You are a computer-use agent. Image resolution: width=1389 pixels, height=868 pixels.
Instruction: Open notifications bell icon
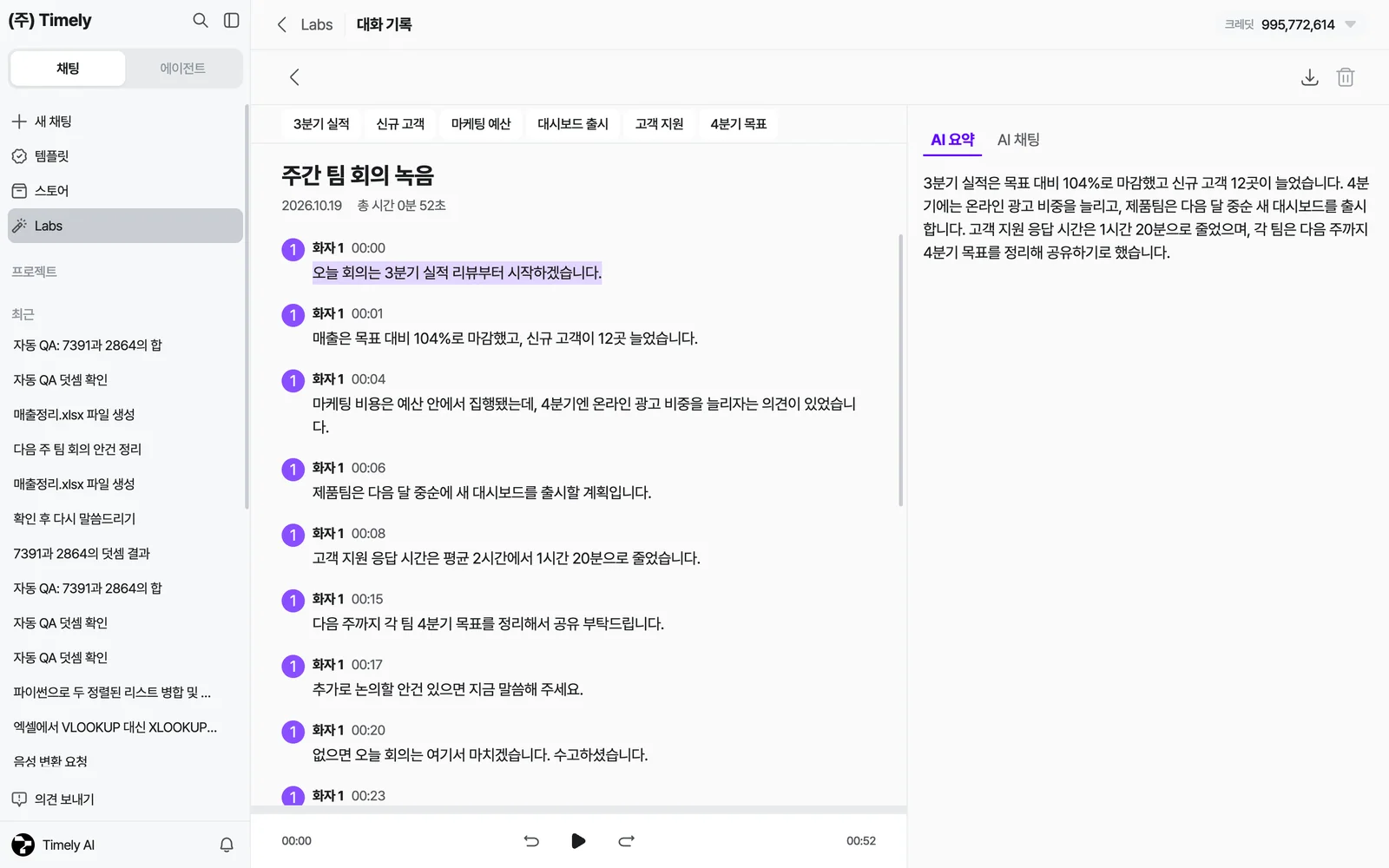227,845
